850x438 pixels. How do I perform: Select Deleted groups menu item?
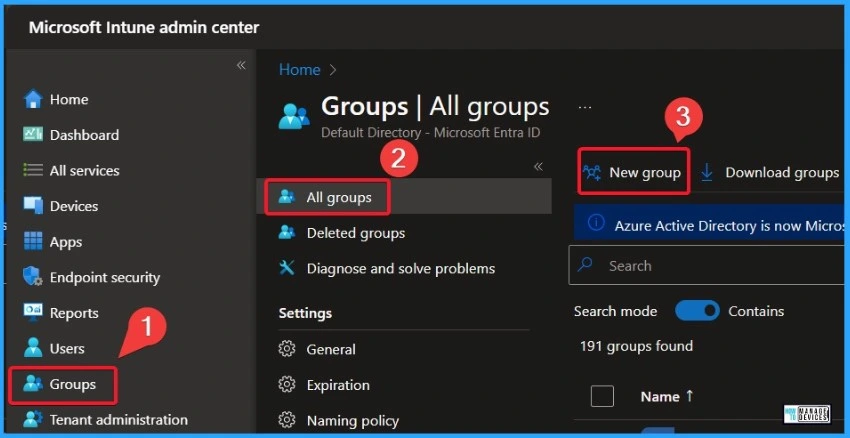pos(356,233)
